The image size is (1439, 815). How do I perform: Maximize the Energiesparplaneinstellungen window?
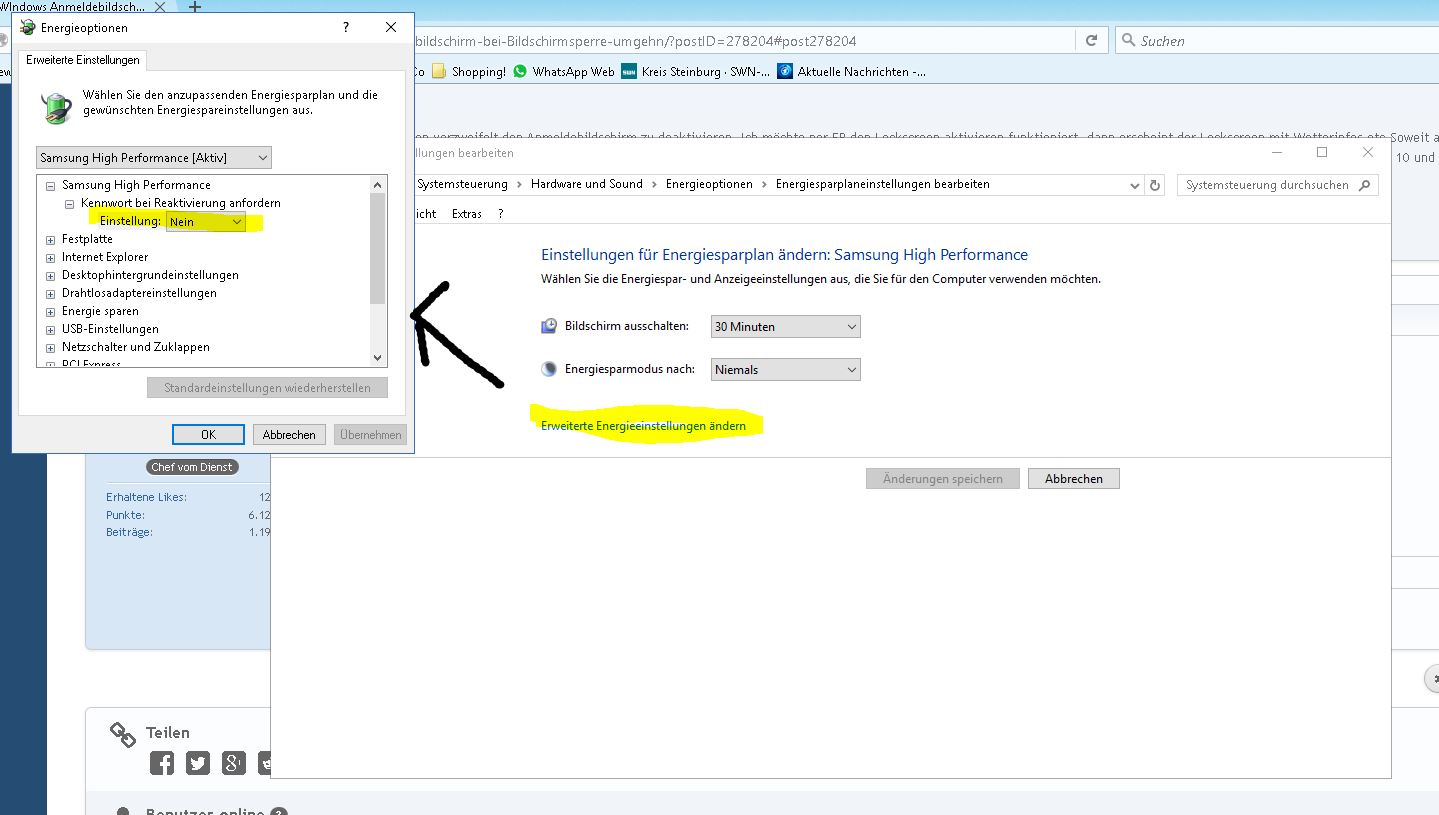pos(1322,152)
